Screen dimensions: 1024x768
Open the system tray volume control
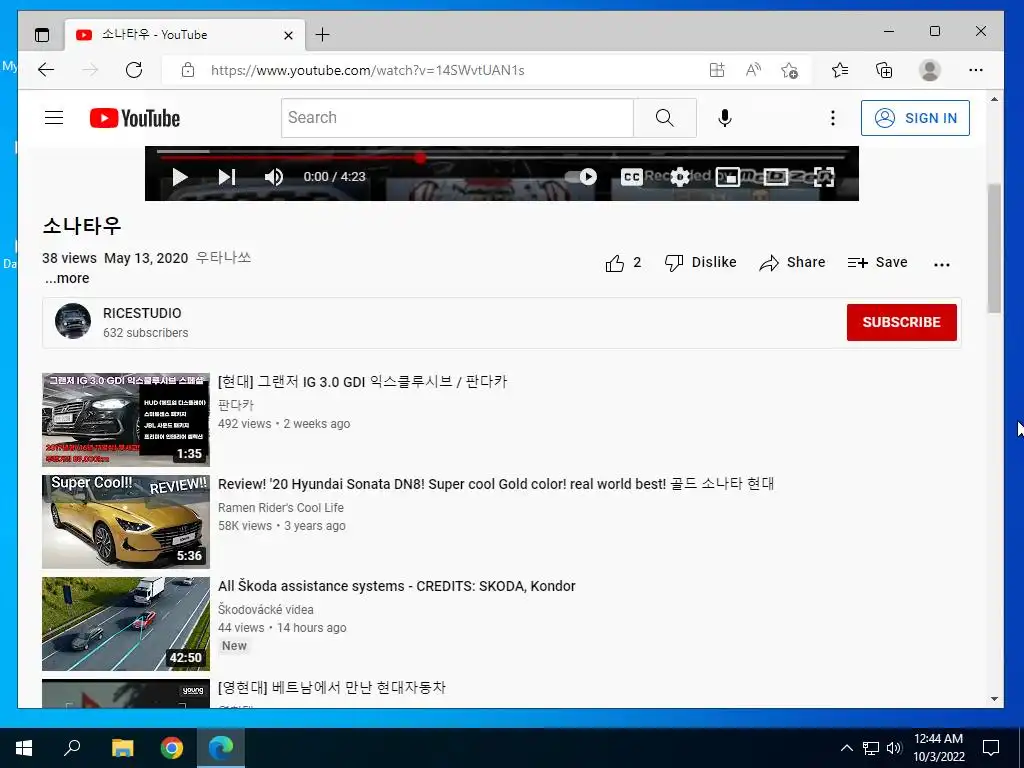click(894, 748)
